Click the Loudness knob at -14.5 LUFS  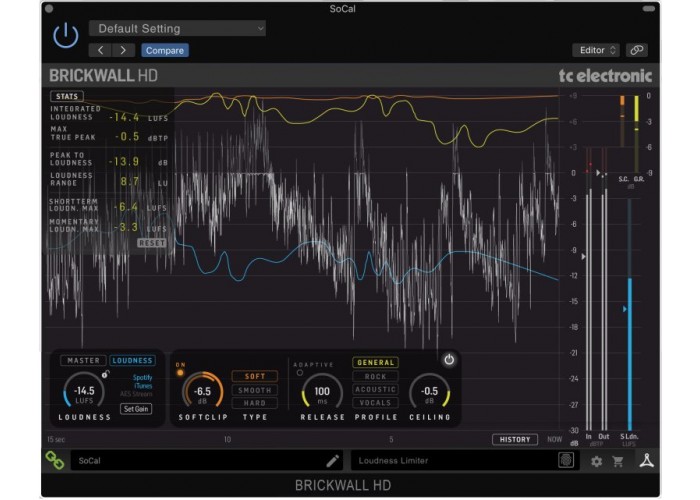click(84, 392)
